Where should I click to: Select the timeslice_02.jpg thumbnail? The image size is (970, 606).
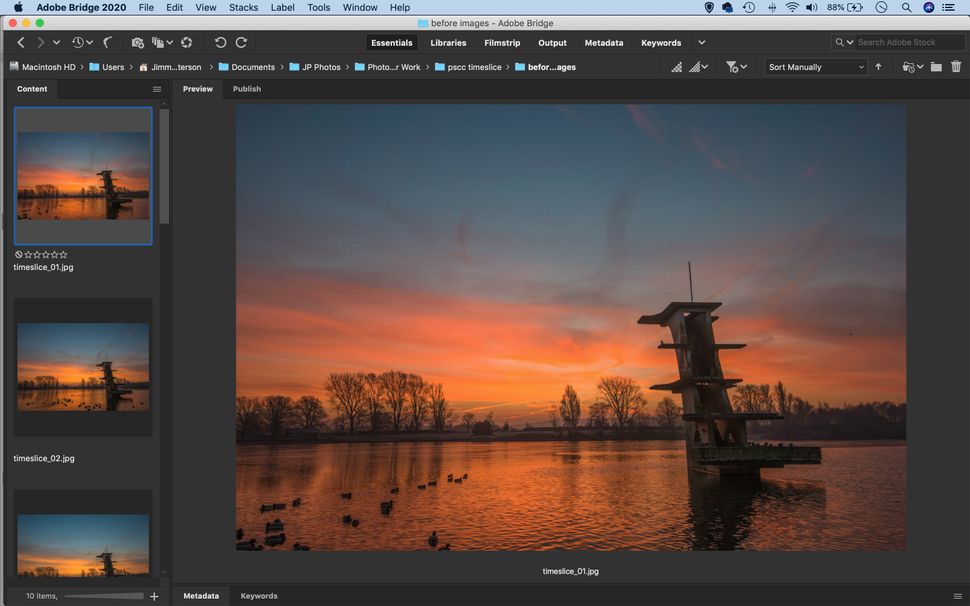(82, 367)
